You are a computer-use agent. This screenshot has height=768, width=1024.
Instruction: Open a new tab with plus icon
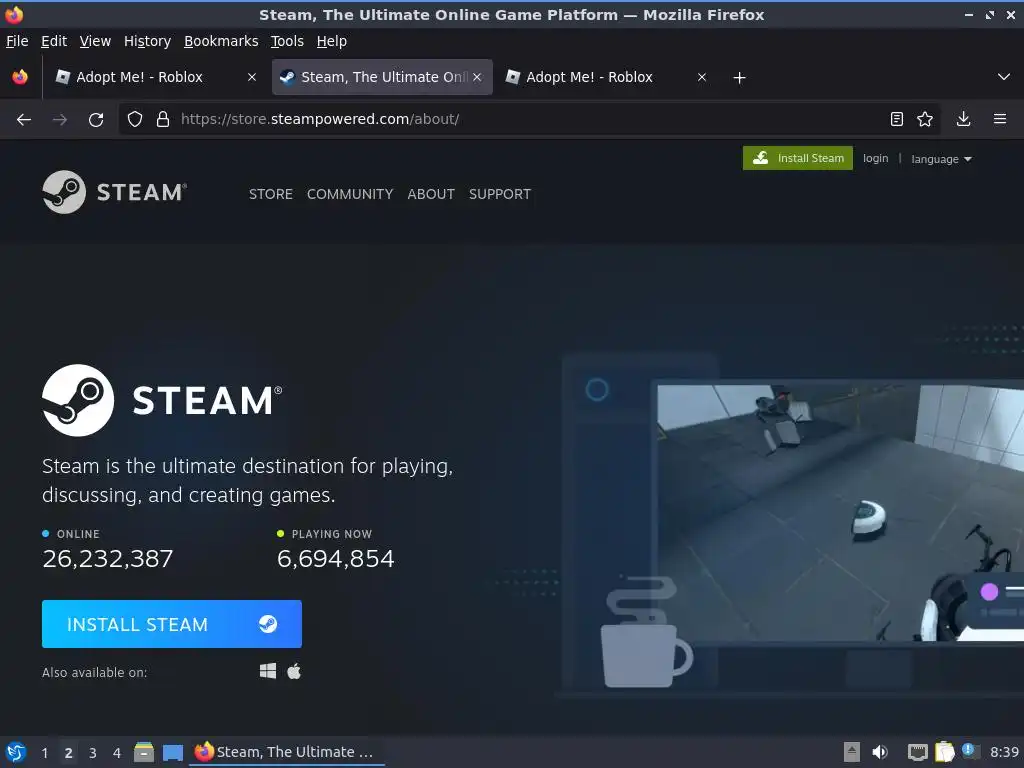pyautogui.click(x=739, y=78)
